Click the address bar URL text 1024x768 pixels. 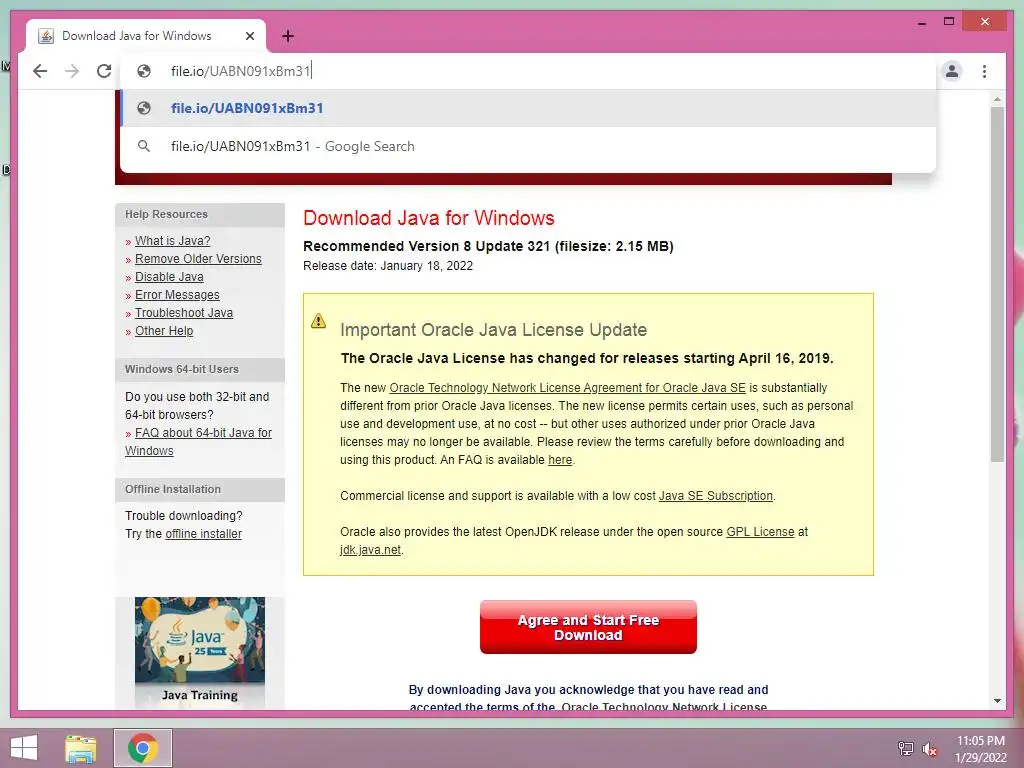(240, 71)
